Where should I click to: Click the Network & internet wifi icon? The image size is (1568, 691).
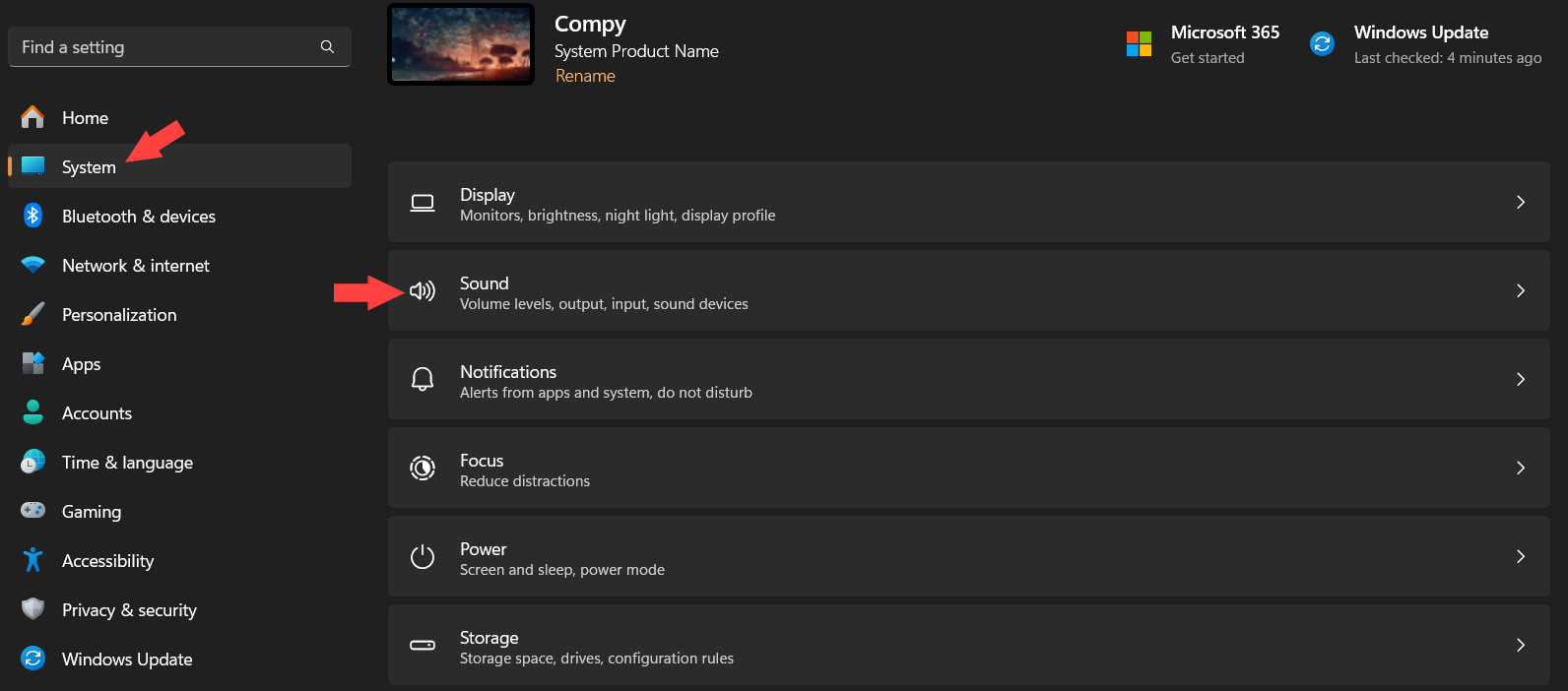33,265
